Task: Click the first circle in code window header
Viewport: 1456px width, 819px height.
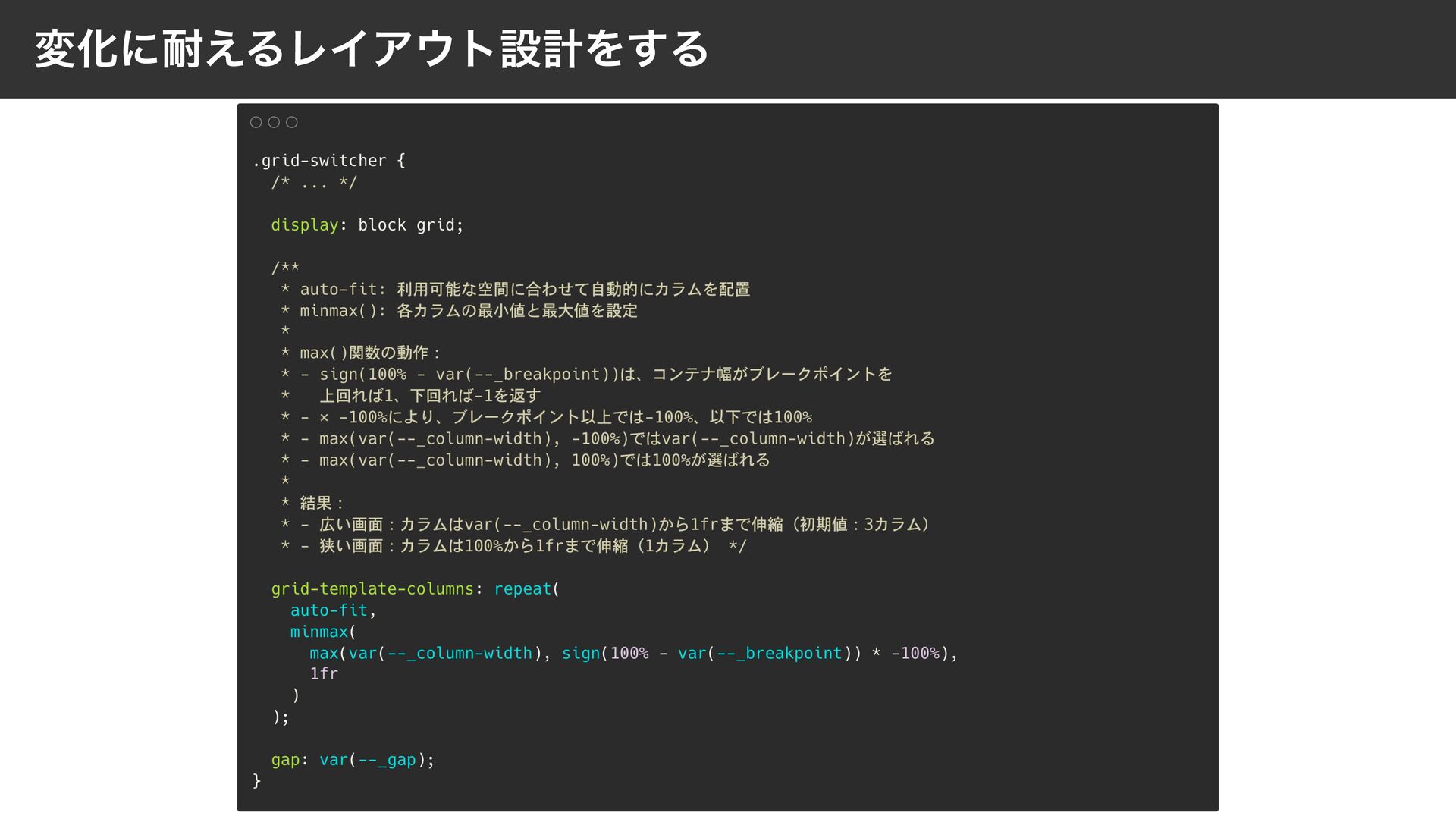Action: (x=256, y=122)
